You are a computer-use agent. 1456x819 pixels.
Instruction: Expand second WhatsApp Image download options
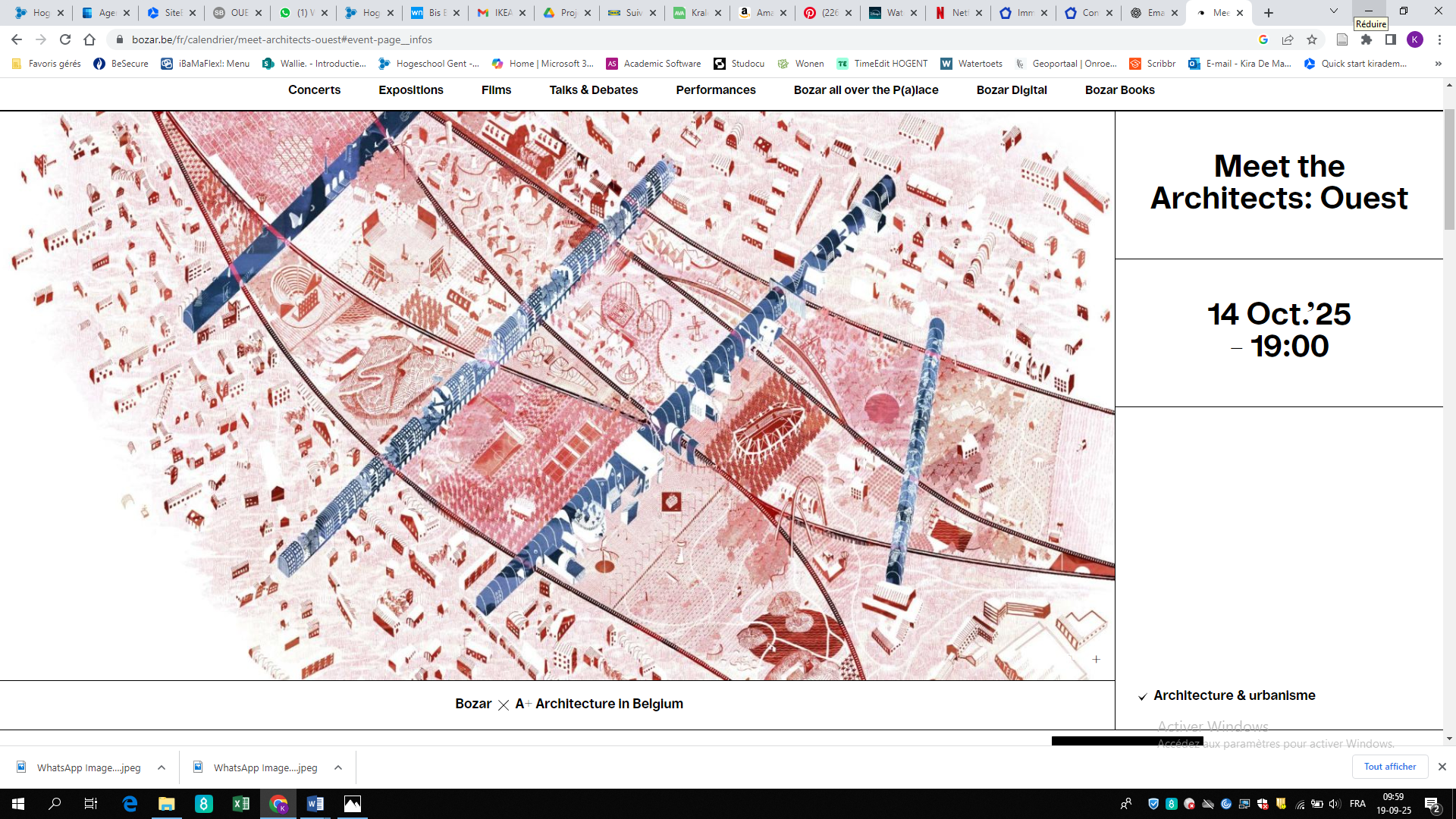338,767
